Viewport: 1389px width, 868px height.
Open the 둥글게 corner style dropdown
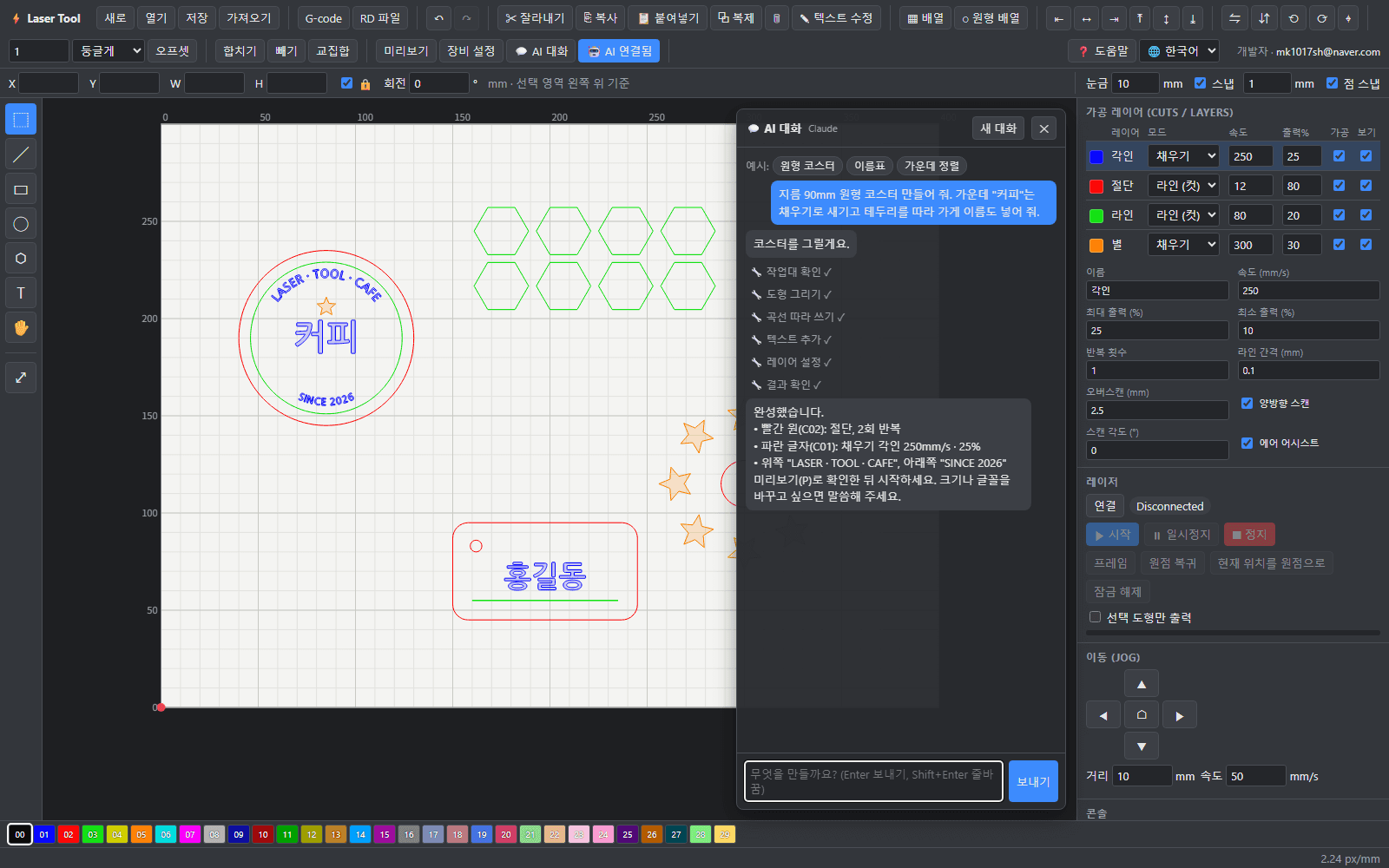coord(109,51)
